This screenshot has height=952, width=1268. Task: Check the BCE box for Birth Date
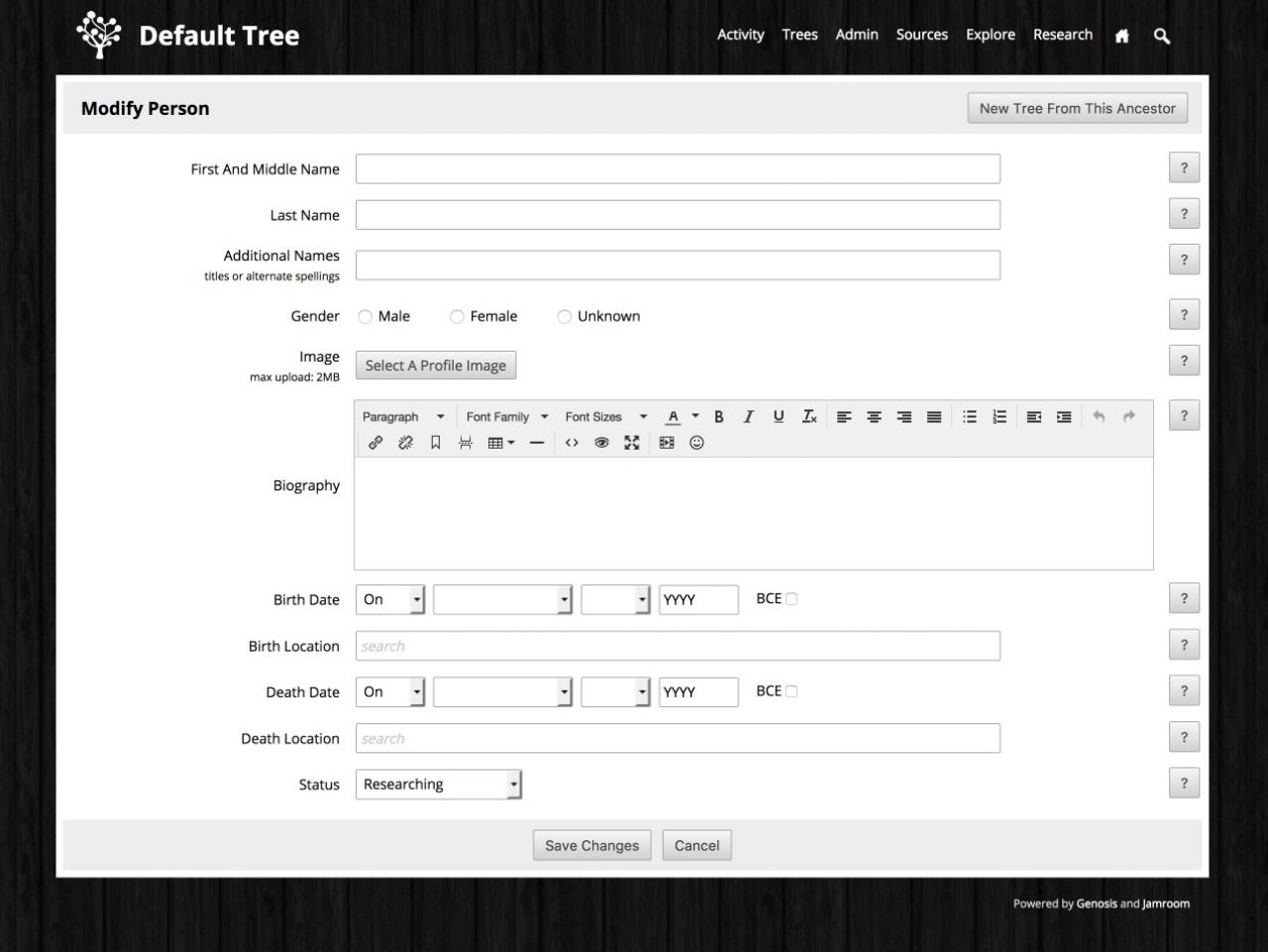coord(792,599)
